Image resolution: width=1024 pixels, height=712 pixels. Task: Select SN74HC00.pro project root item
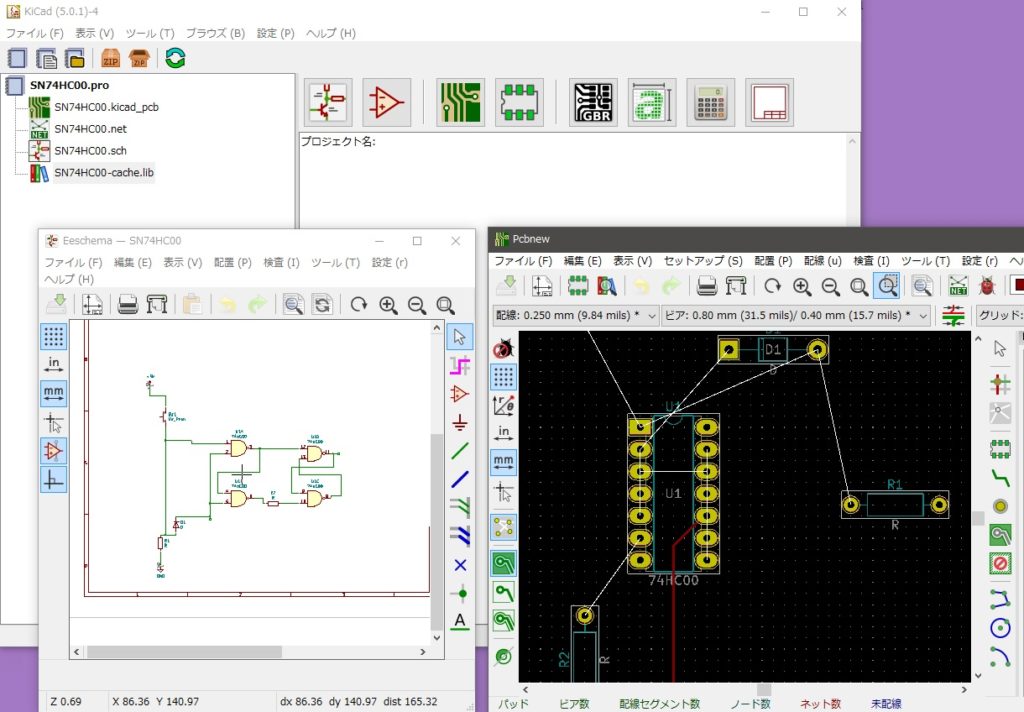click(69, 86)
